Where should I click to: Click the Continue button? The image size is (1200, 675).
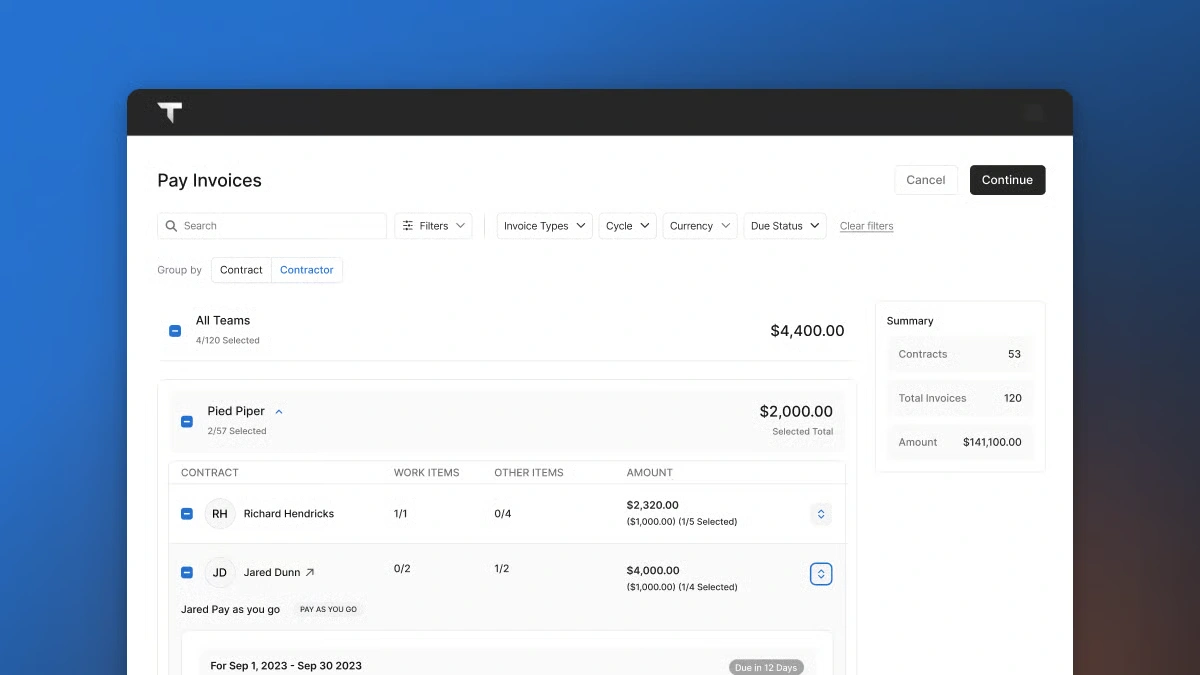[1007, 180]
